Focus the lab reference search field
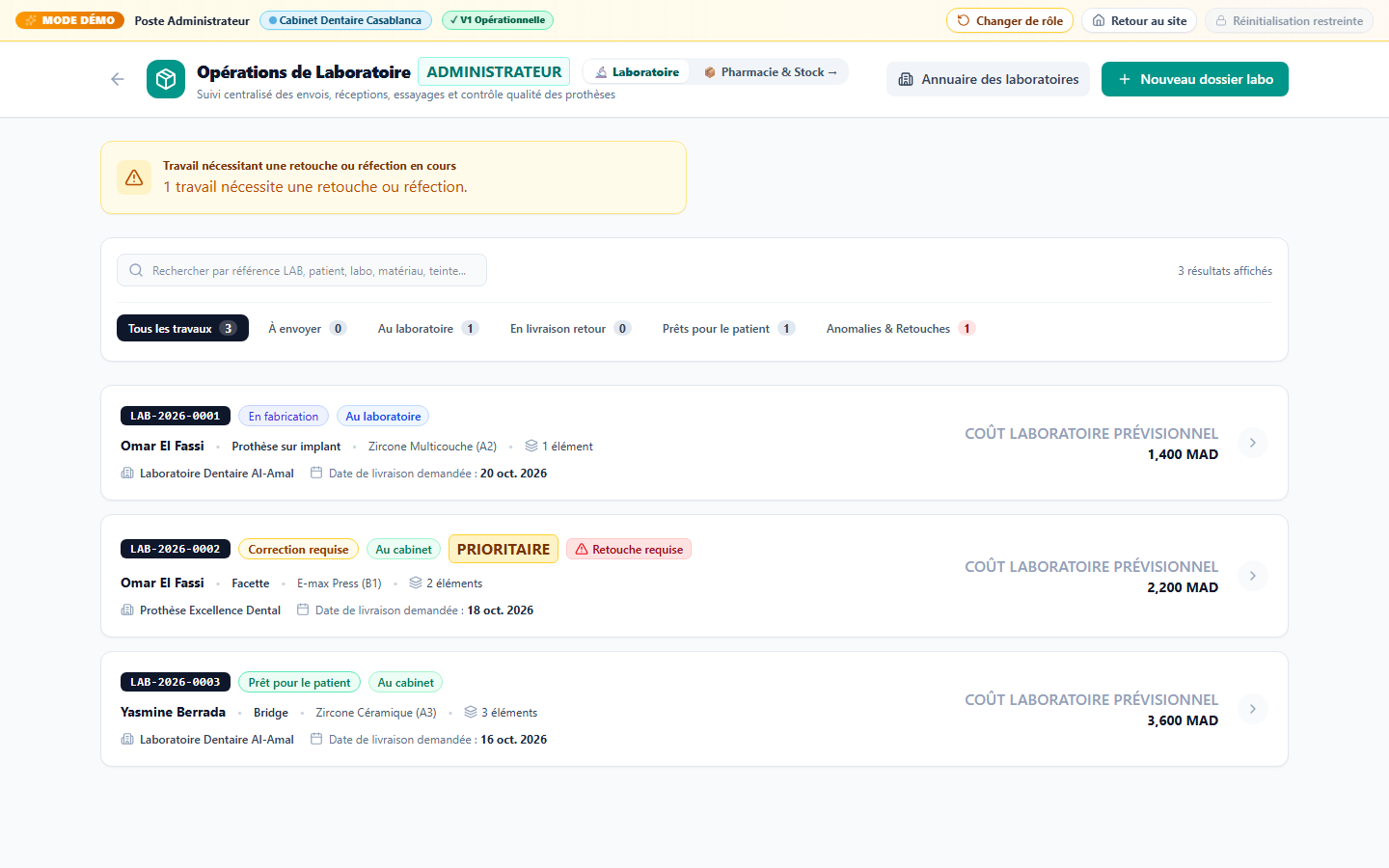This screenshot has width=1389, height=868. click(302, 270)
